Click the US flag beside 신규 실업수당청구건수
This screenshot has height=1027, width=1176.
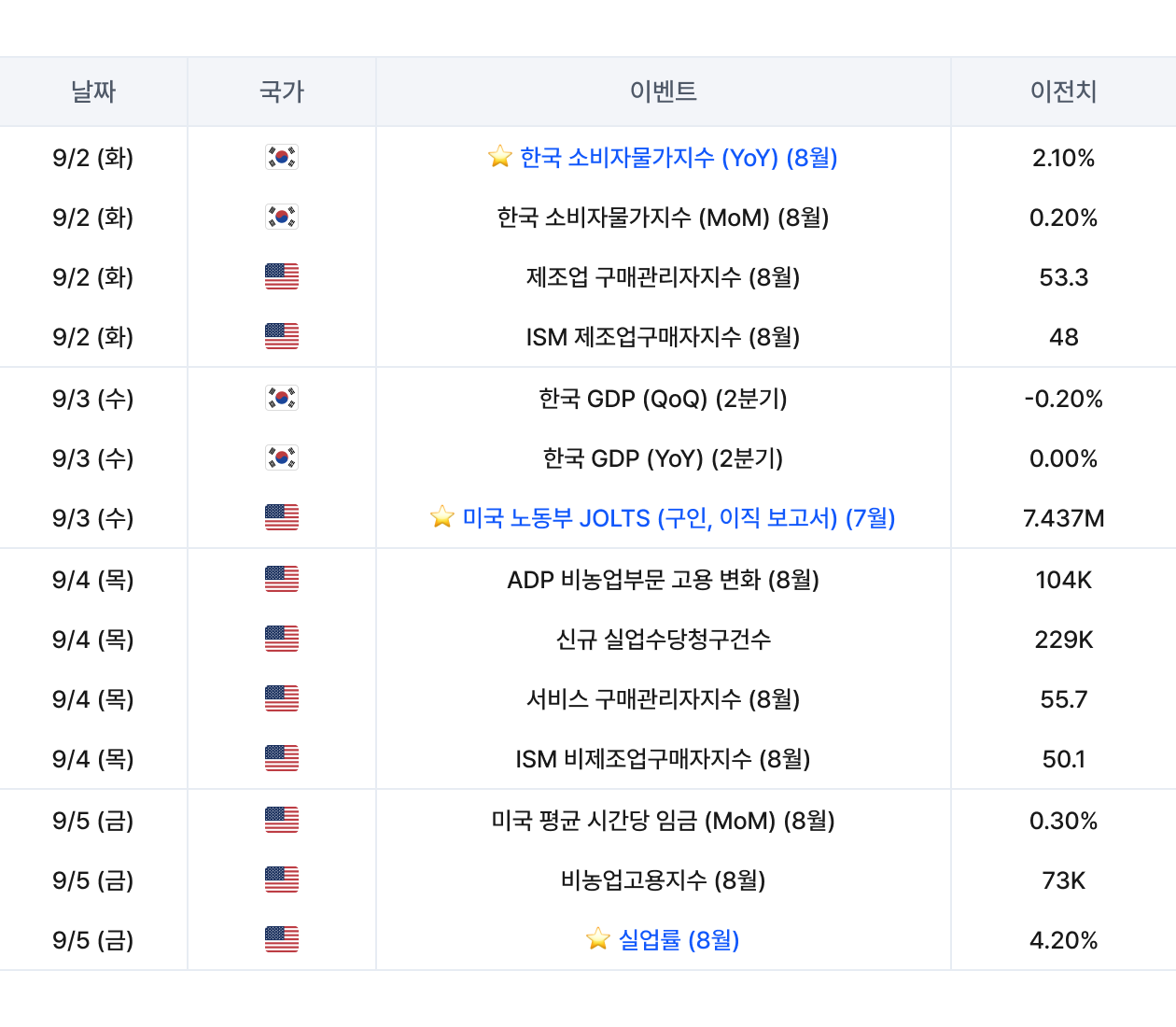click(282, 640)
